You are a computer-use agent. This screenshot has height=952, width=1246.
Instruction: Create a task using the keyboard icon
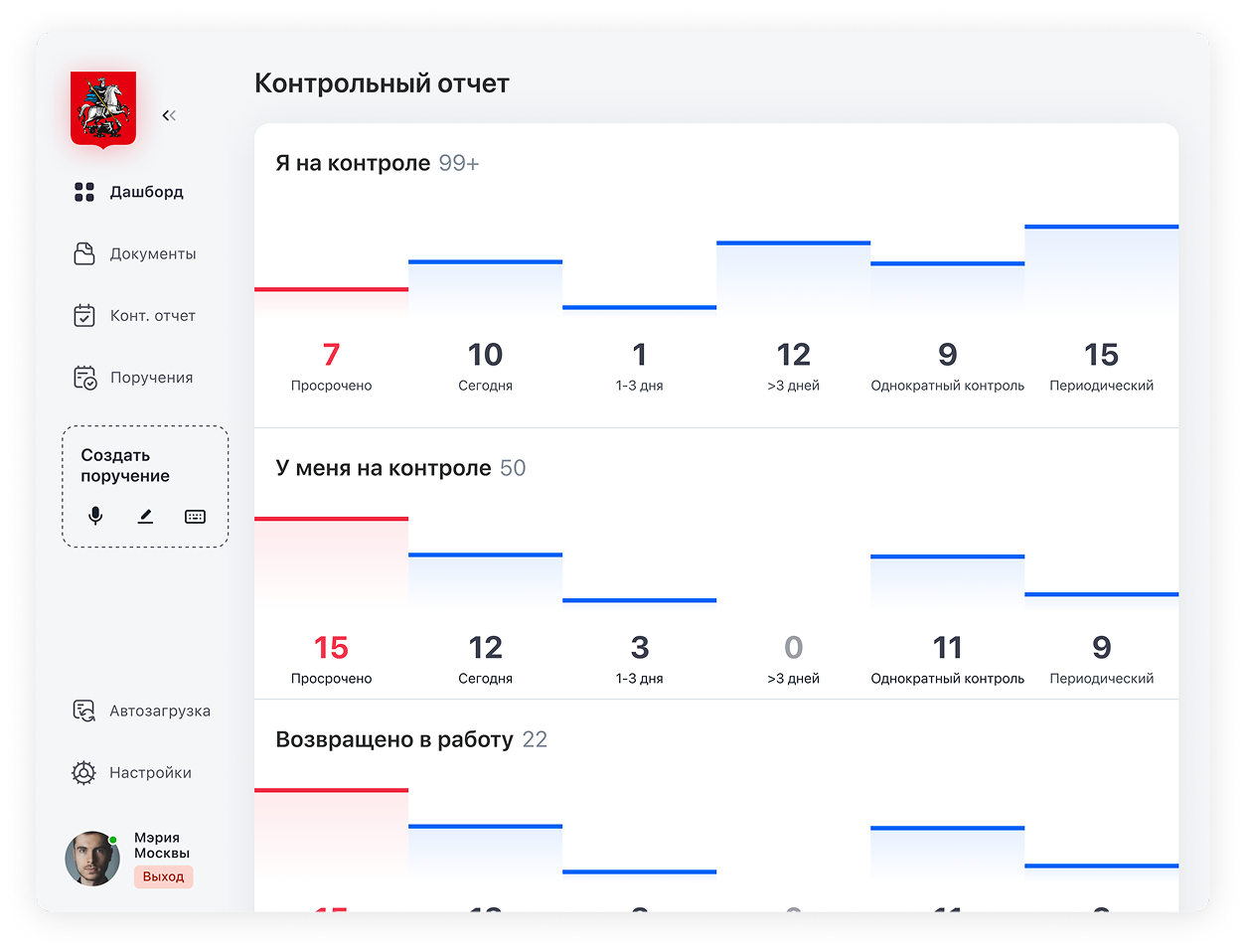point(195,516)
